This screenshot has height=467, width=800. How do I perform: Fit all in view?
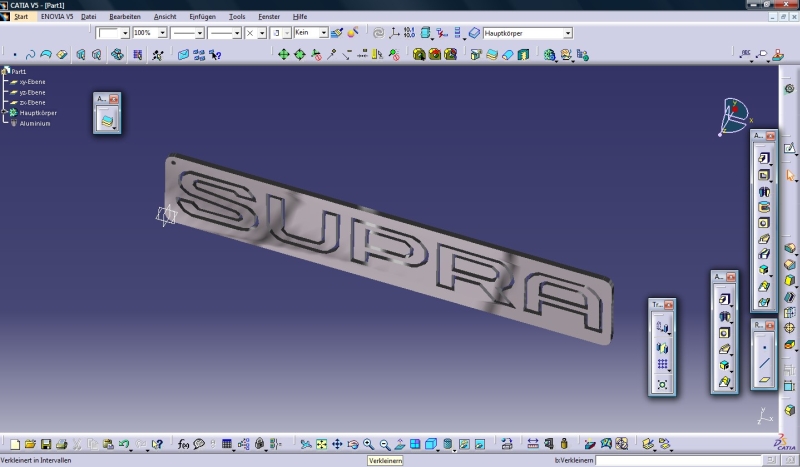tap(321, 444)
